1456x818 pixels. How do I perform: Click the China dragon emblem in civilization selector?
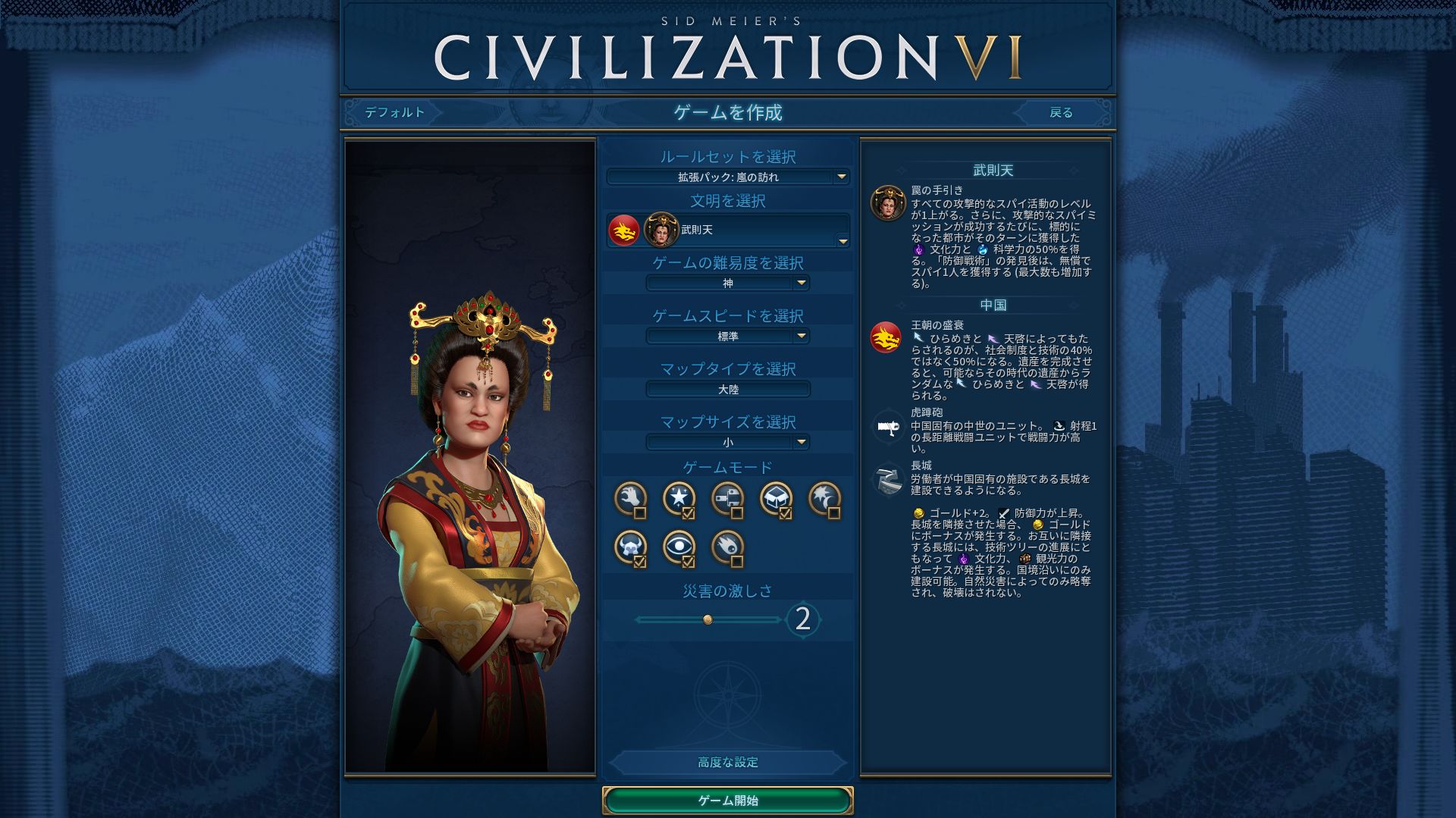point(624,230)
